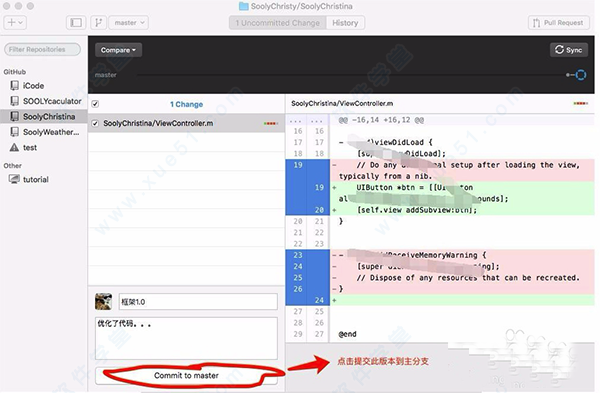600x393 pixels.
Task: Open the test repository with warning icon
Action: click(x=24, y=147)
